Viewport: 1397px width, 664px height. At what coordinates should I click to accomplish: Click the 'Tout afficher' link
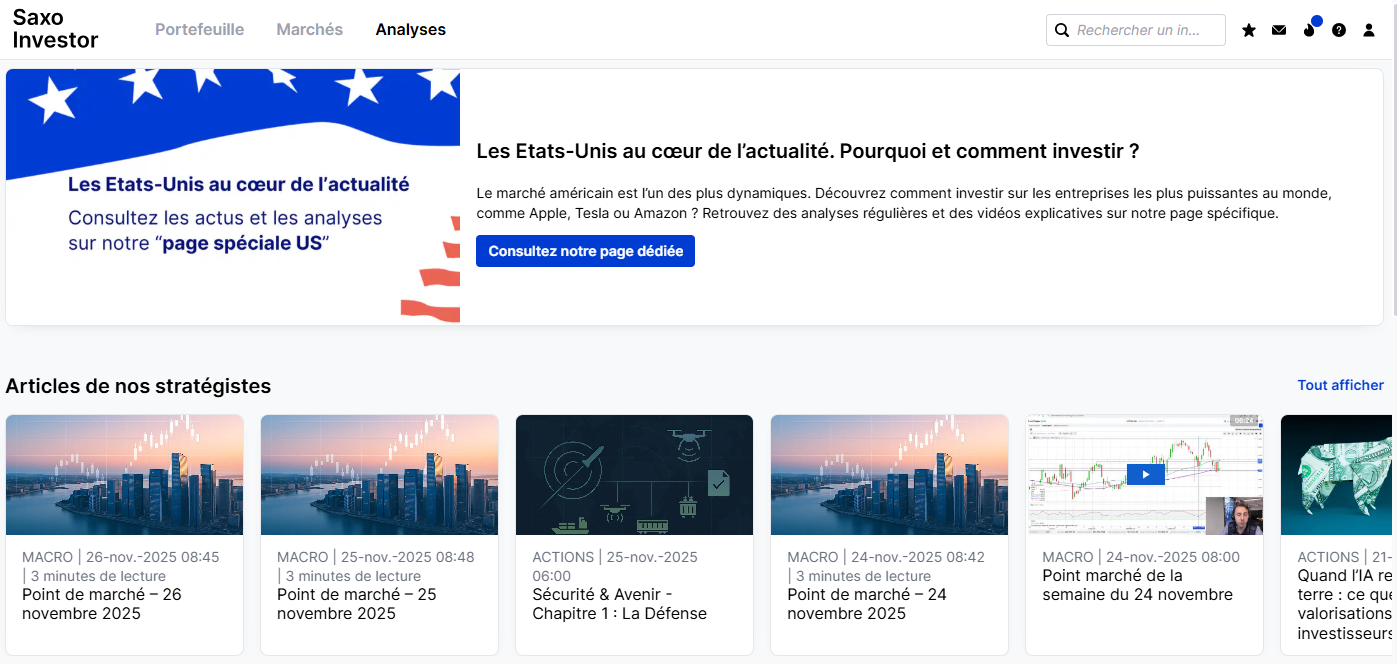point(1340,385)
